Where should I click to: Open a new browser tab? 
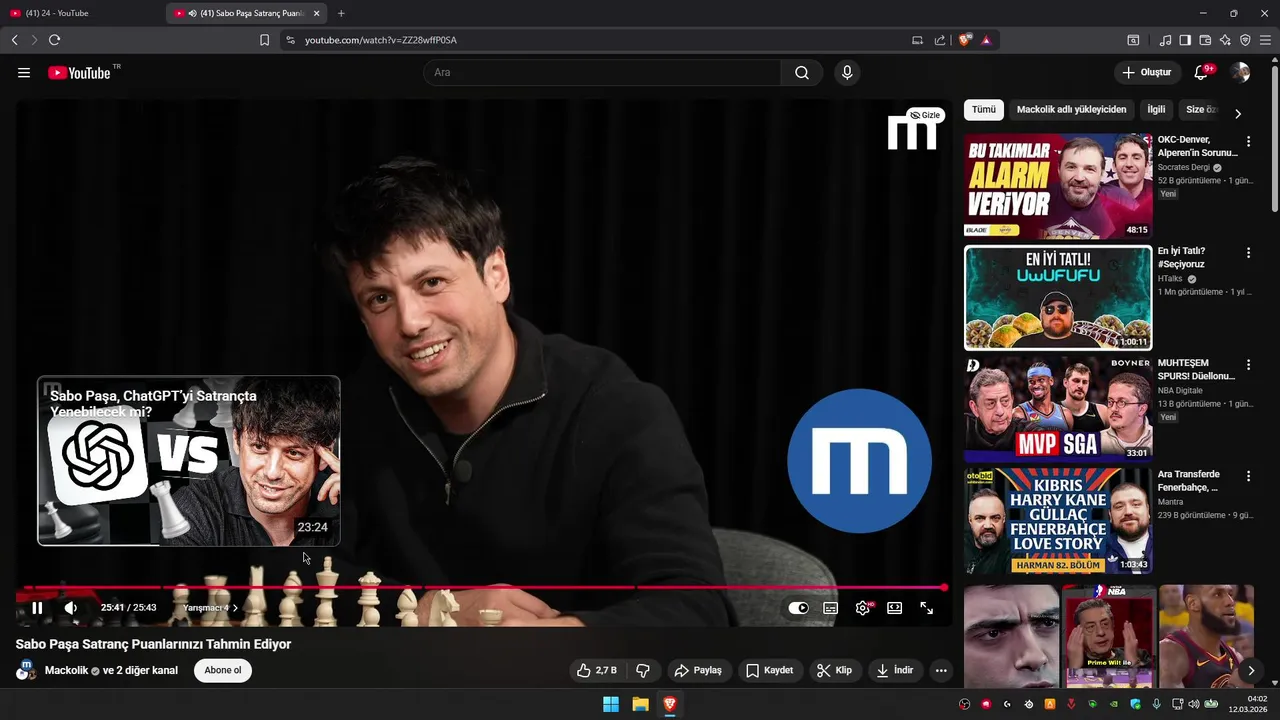pyautogui.click(x=341, y=13)
